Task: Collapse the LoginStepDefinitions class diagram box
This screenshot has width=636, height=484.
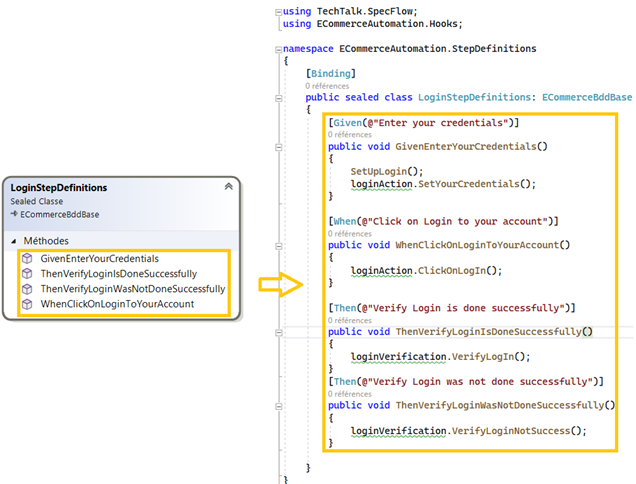Action: click(x=228, y=187)
